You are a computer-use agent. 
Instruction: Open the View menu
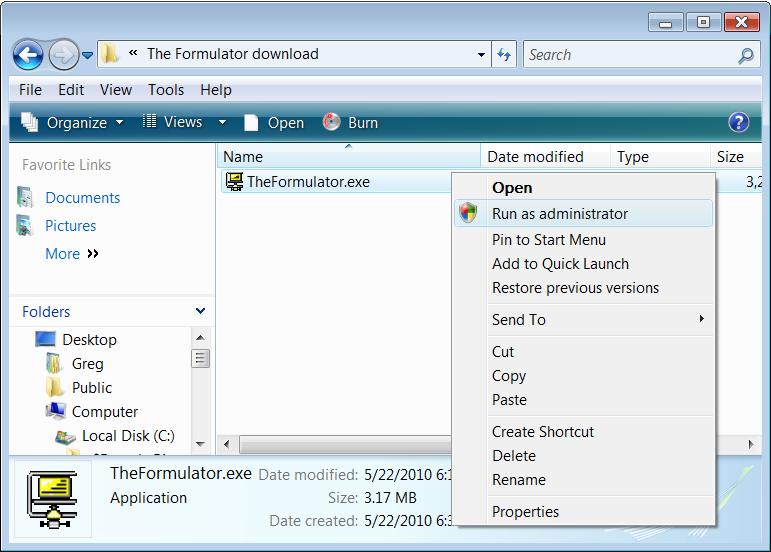click(x=116, y=90)
